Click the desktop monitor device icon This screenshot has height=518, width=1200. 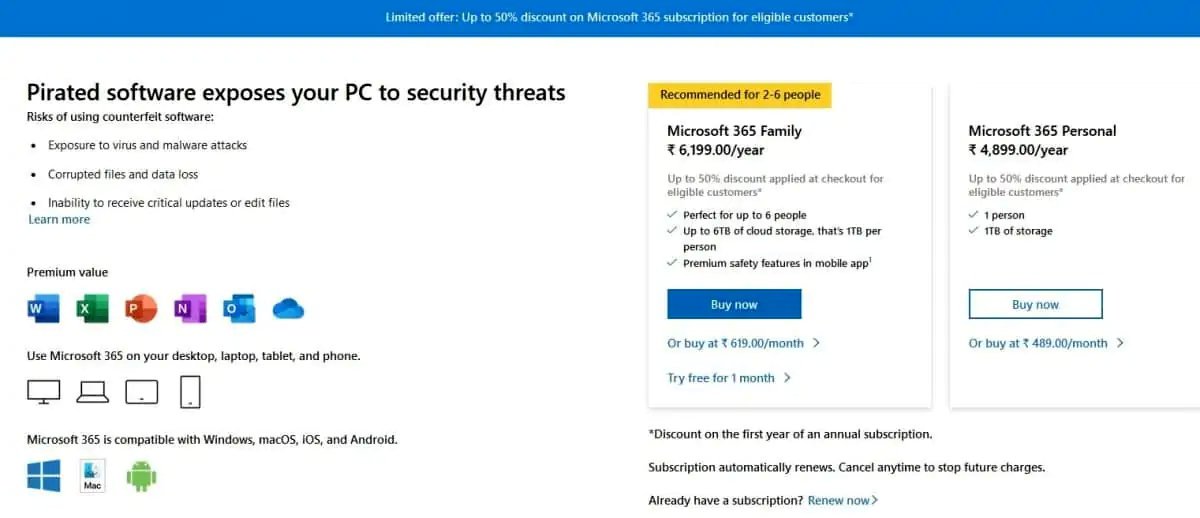(x=44, y=391)
